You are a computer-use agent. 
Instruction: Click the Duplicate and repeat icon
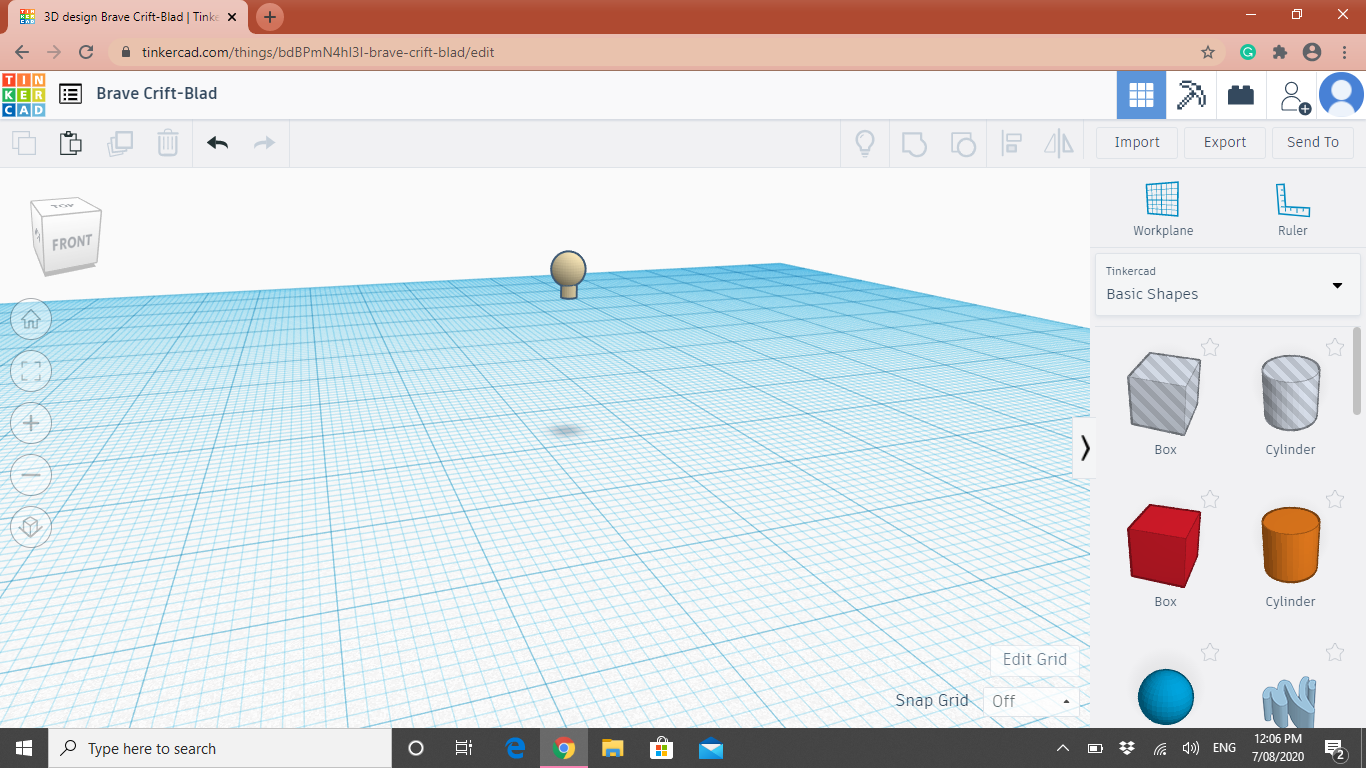[x=120, y=143]
